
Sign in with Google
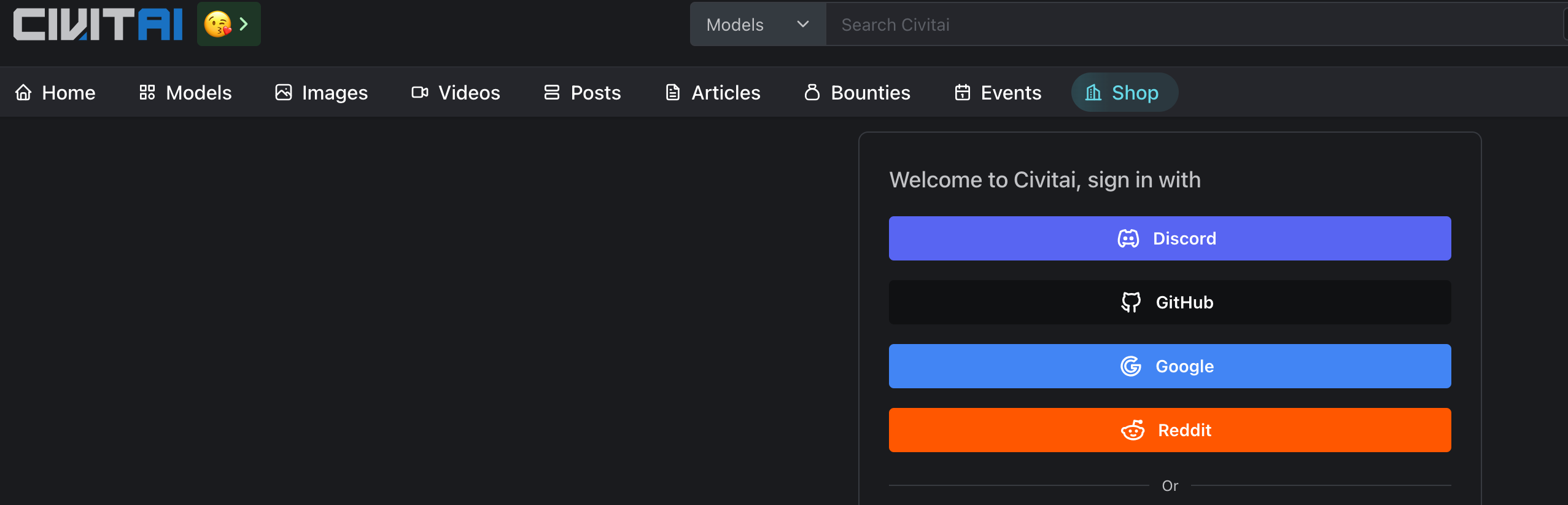coord(1170,366)
